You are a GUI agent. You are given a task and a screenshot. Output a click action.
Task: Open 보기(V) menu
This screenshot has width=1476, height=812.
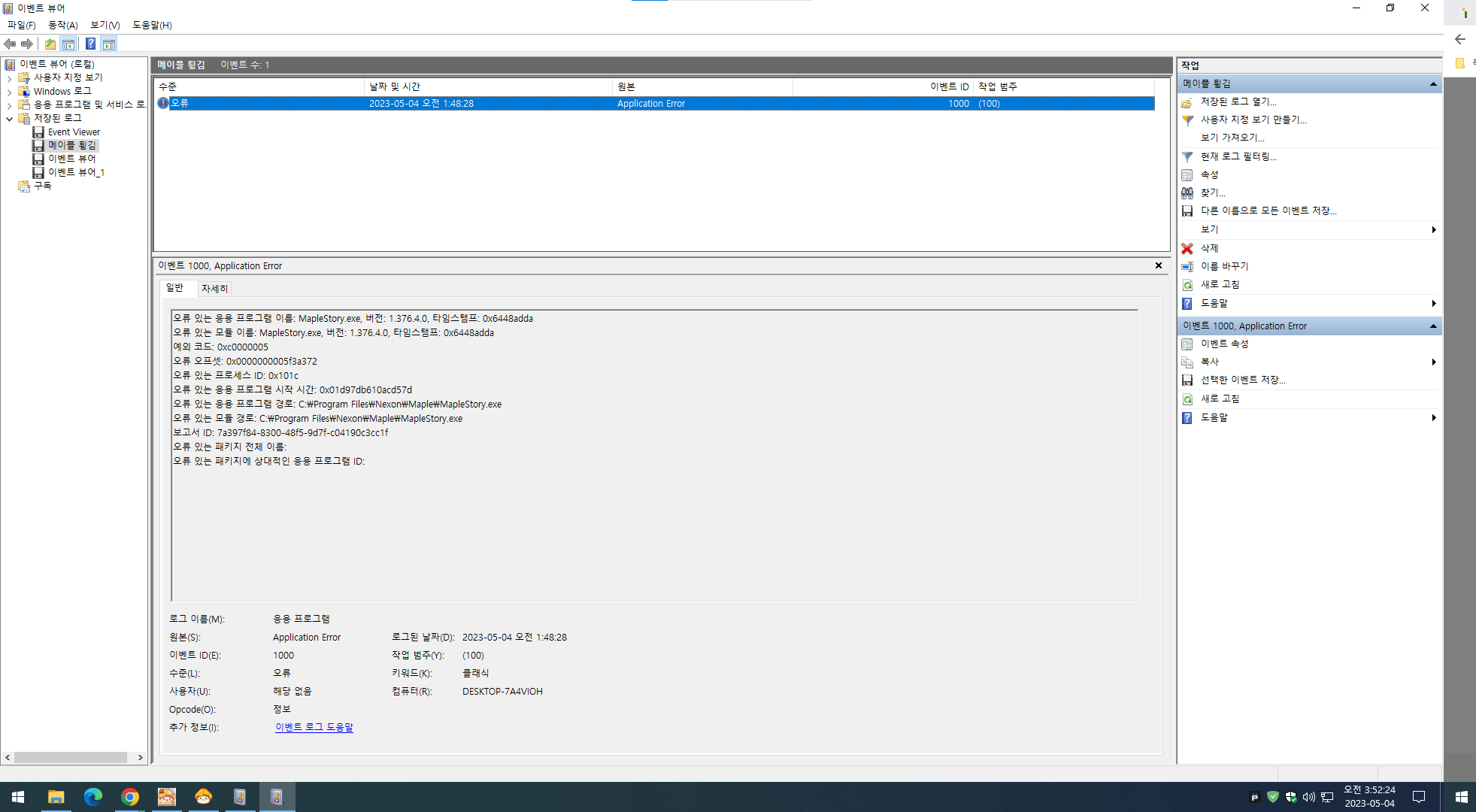(105, 25)
